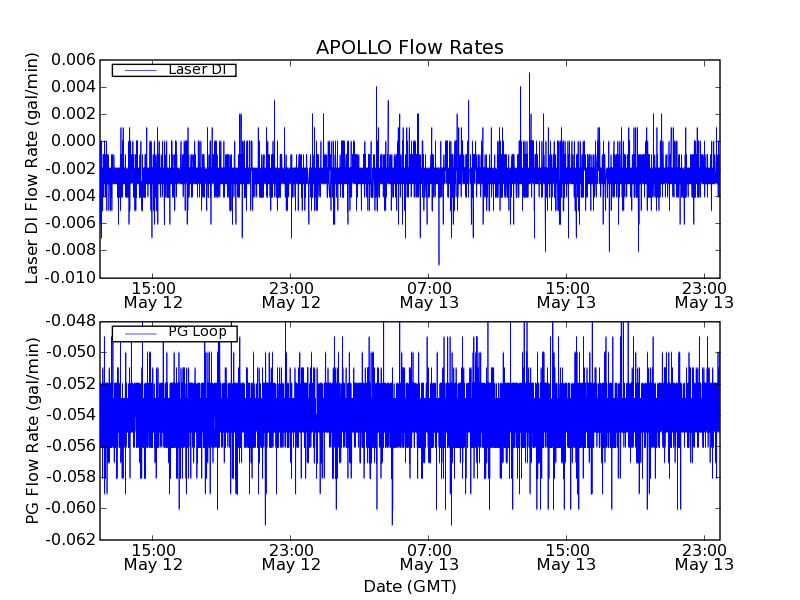Screen dimensions: 800x600
Task: Click the "Laser DI Flow Rate (gal/min)" y-axis label
Action: (32, 168)
